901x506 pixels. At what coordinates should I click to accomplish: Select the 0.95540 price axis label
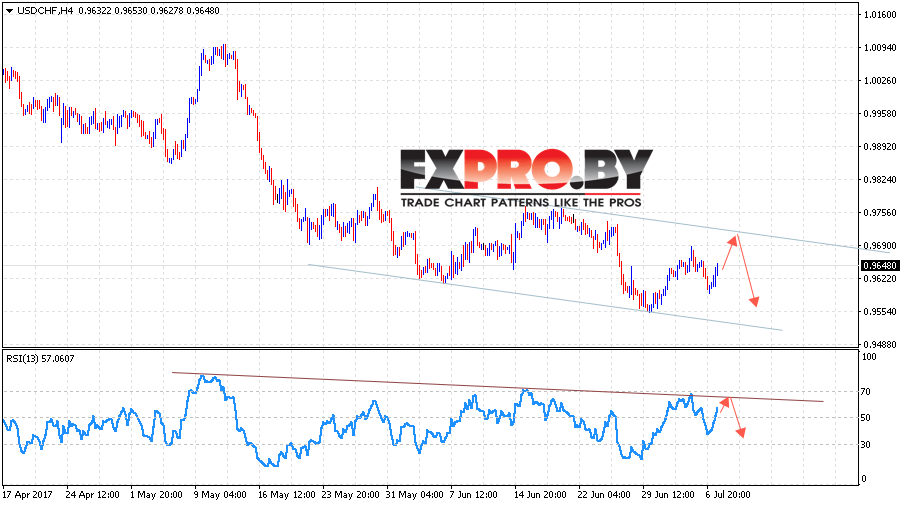click(880, 312)
